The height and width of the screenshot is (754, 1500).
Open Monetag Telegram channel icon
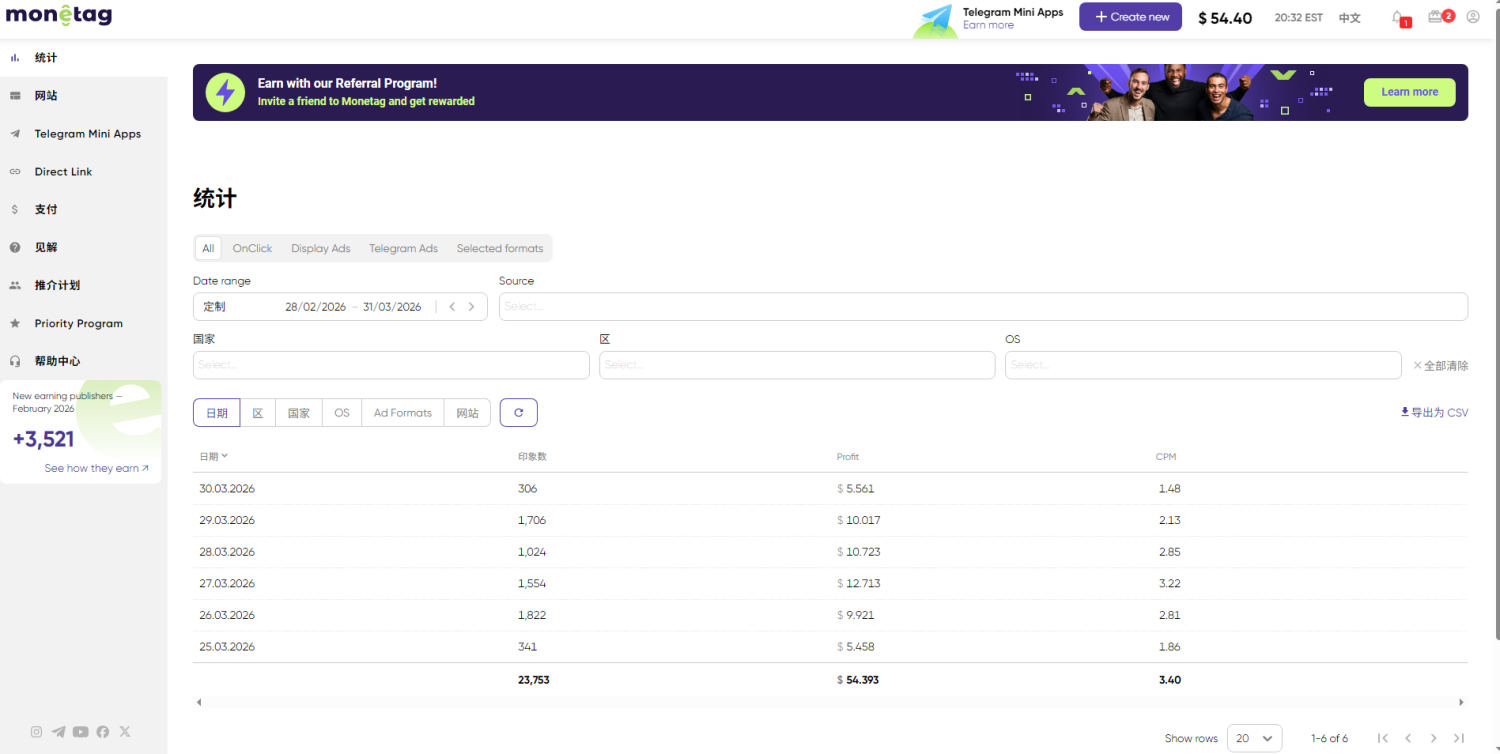[59, 732]
